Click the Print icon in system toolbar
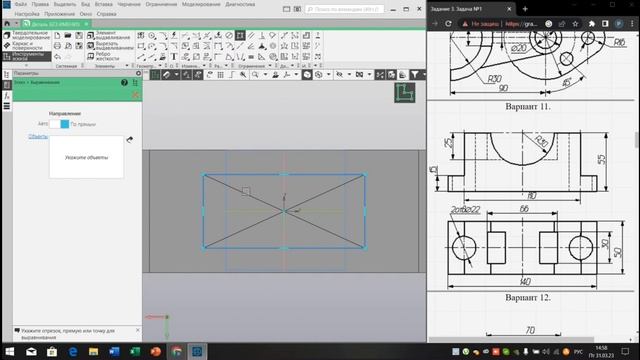Image resolution: width=640 pixels, height=360 pixels. coord(57,46)
